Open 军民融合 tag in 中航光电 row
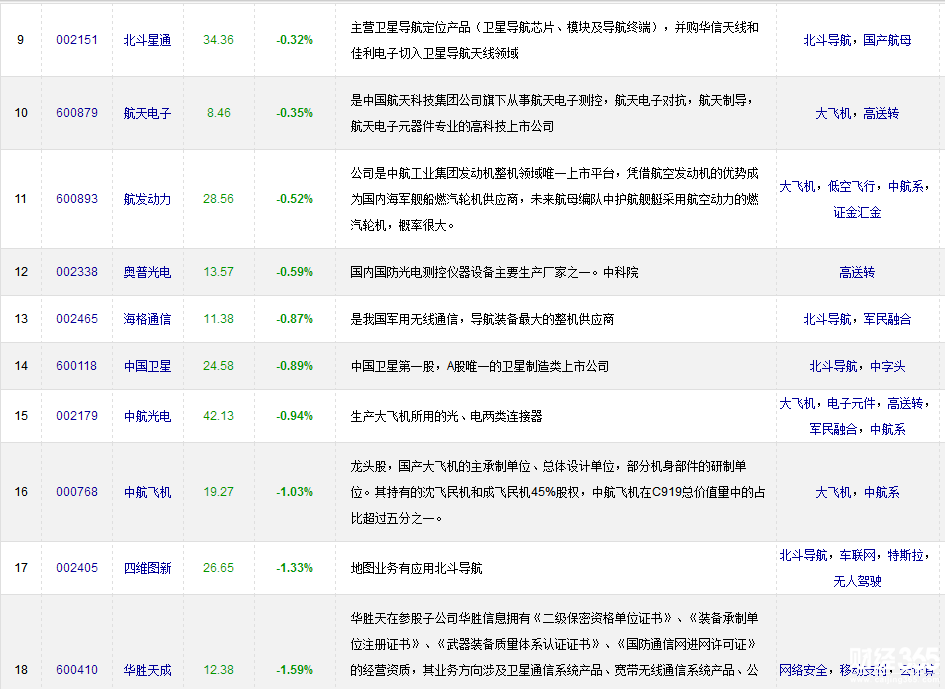 coord(833,429)
